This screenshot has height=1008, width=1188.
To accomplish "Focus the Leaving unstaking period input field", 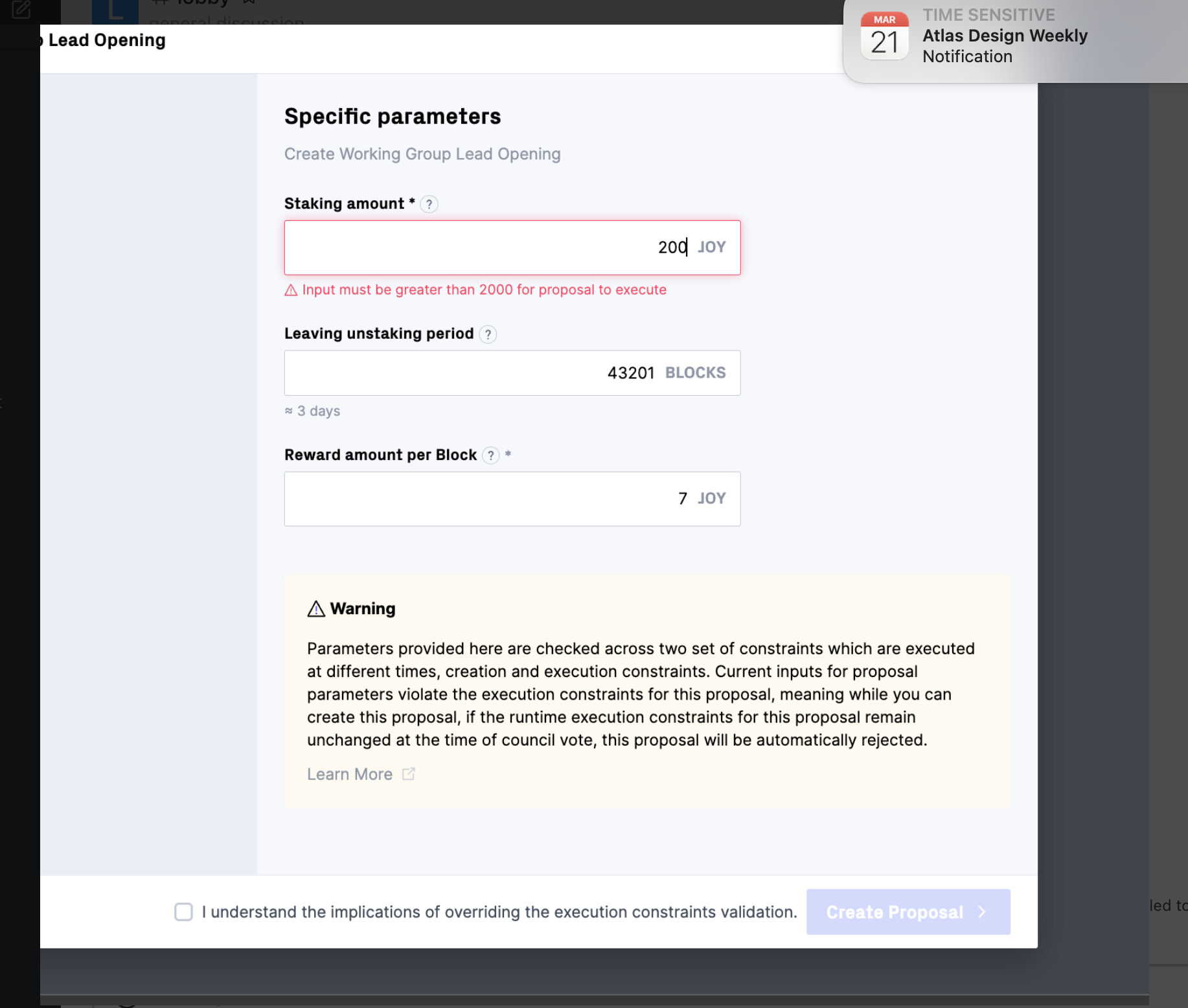I will pyautogui.click(x=512, y=373).
